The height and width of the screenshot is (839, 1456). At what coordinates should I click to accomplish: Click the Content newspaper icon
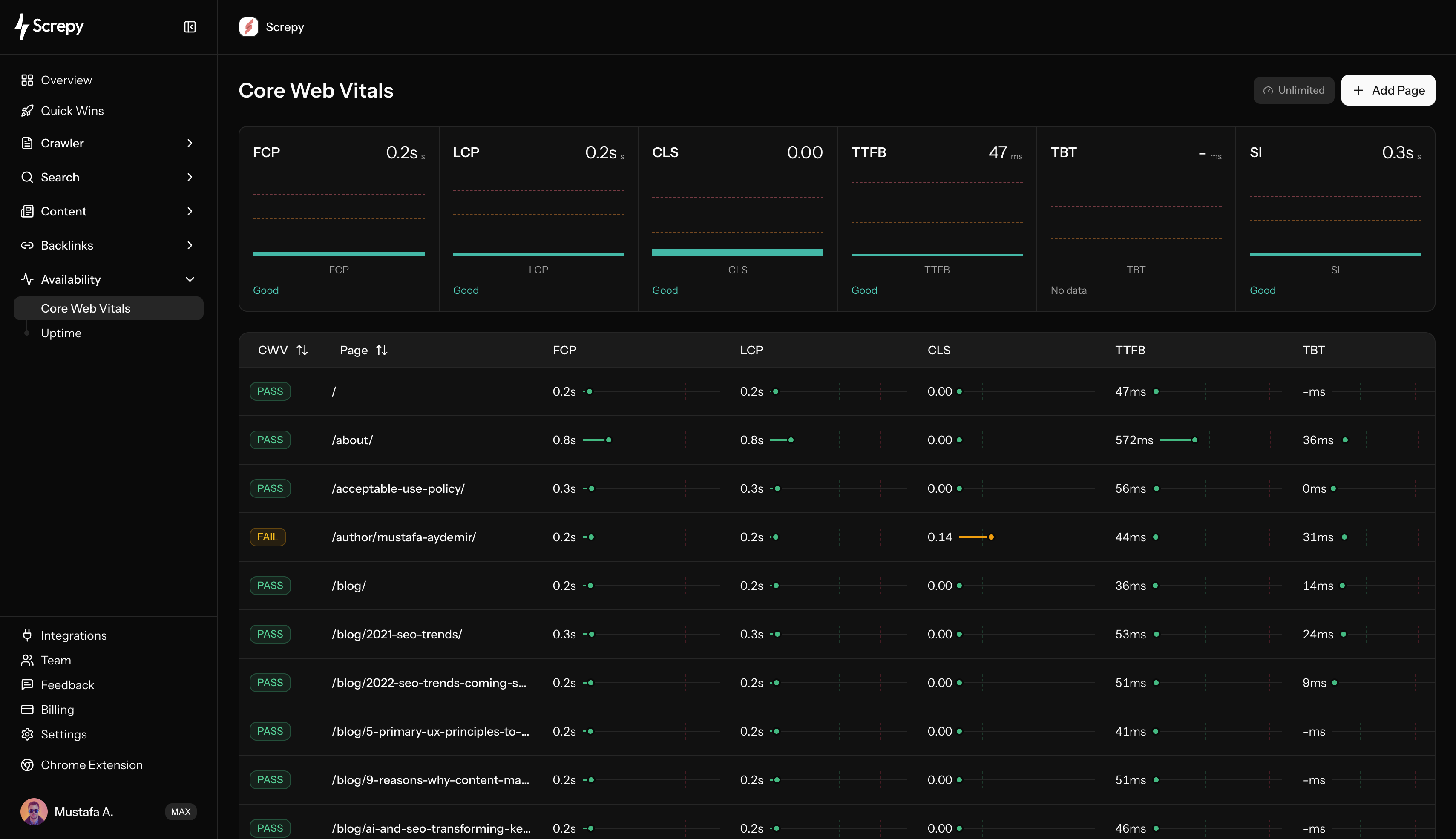coord(27,211)
